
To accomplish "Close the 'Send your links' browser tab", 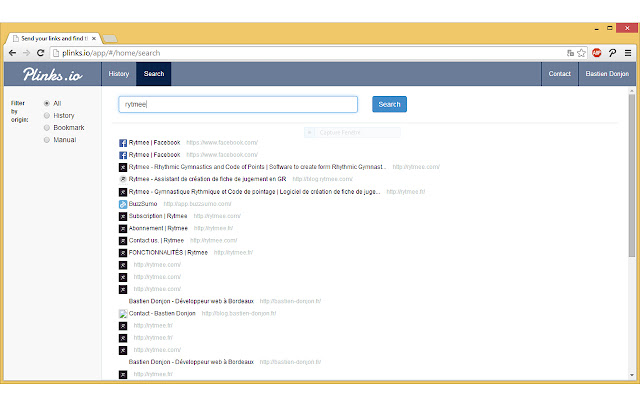I will [x=94, y=38].
